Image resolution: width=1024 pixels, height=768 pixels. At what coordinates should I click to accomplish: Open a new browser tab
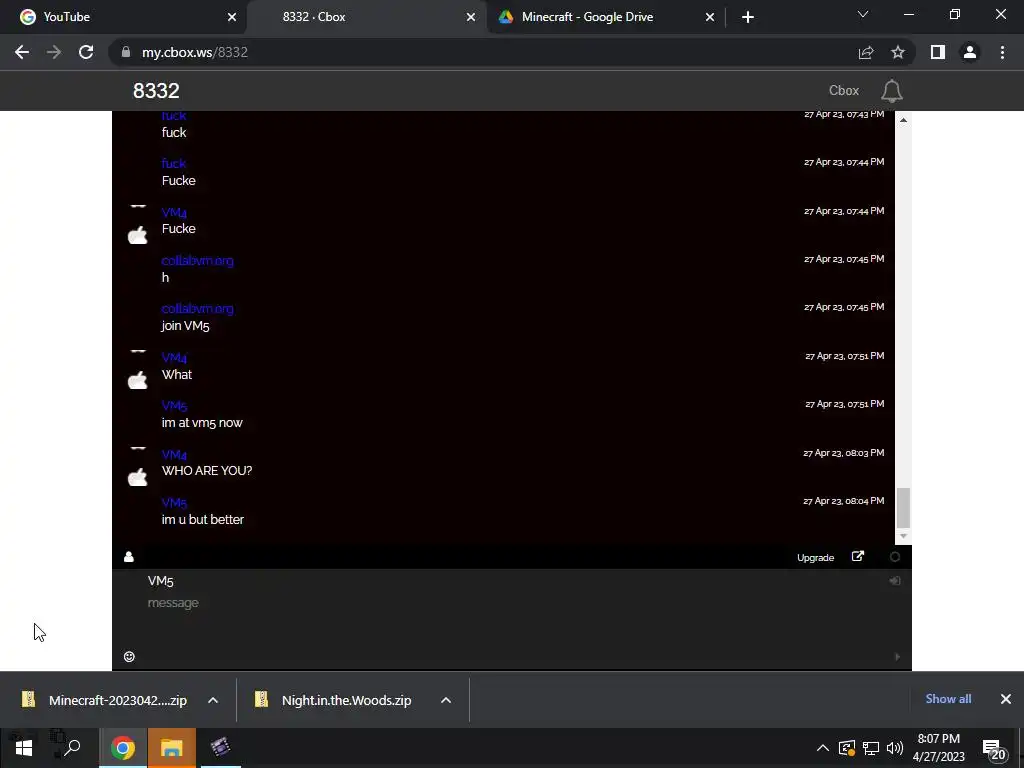click(748, 18)
